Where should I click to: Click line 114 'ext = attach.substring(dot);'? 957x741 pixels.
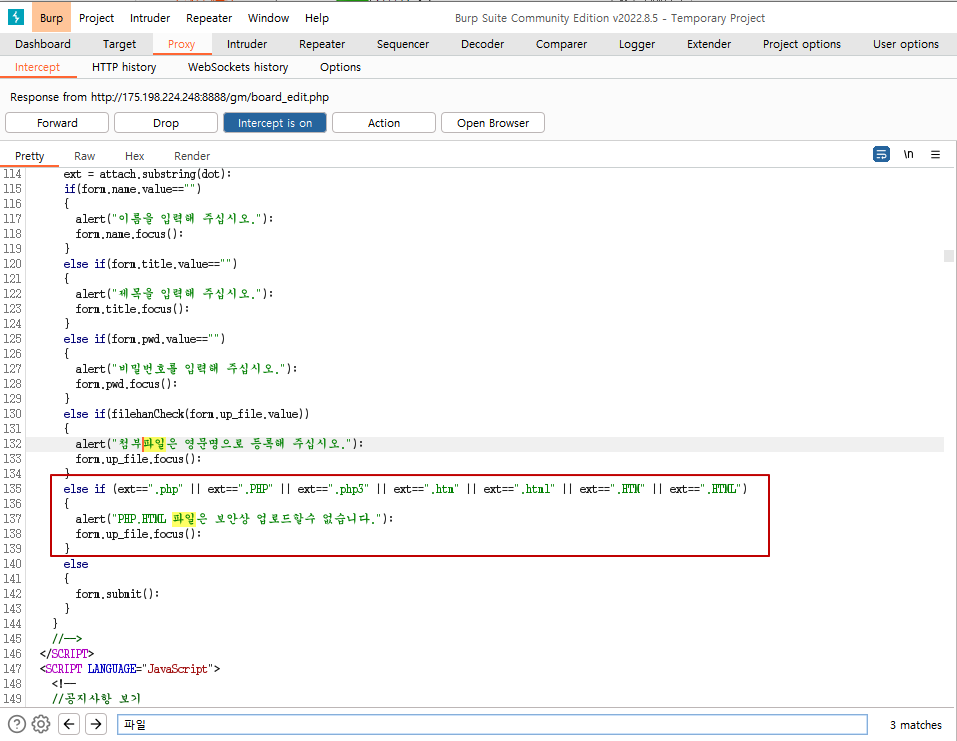pyautogui.click(x=147, y=173)
